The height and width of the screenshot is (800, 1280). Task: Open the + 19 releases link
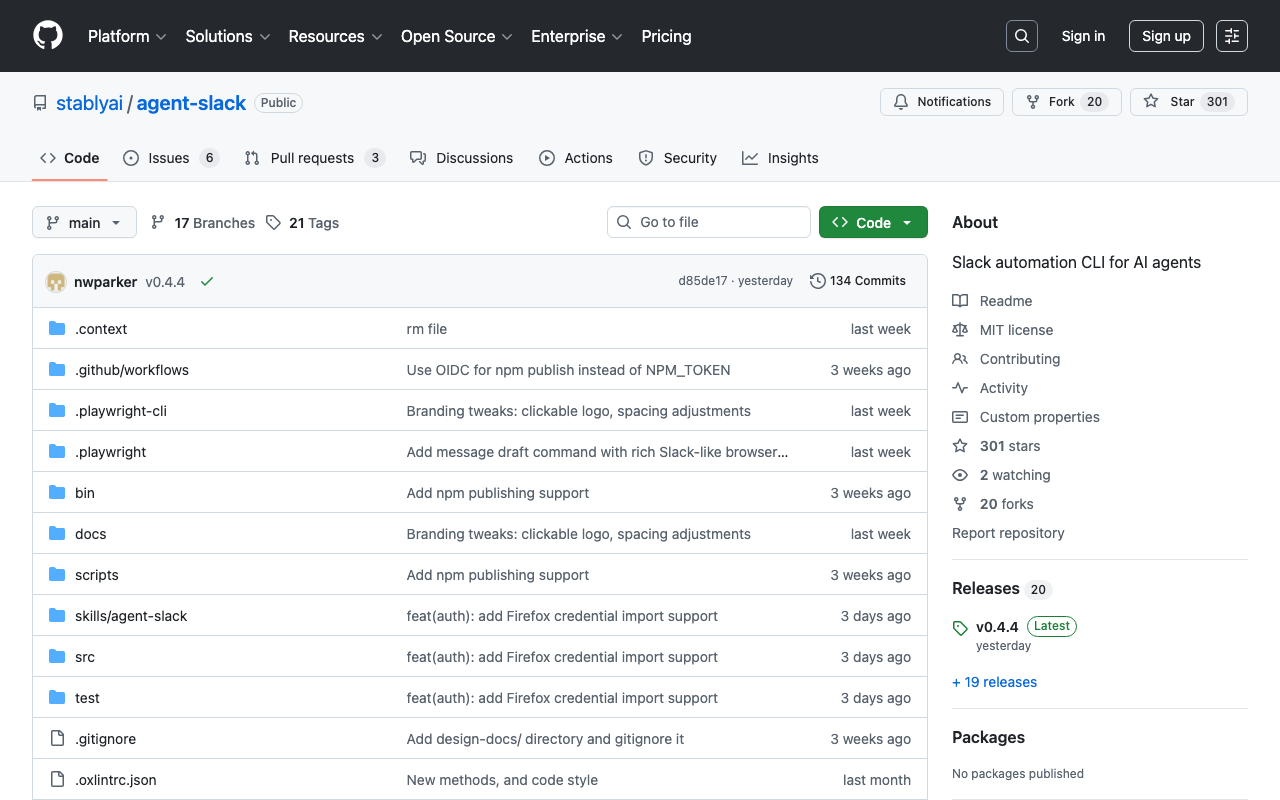coord(994,681)
